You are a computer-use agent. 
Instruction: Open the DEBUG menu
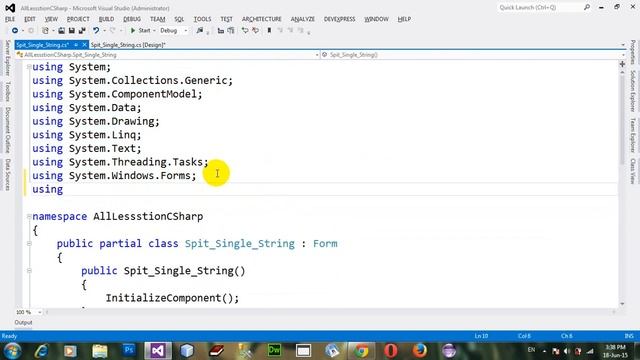(x=132, y=19)
